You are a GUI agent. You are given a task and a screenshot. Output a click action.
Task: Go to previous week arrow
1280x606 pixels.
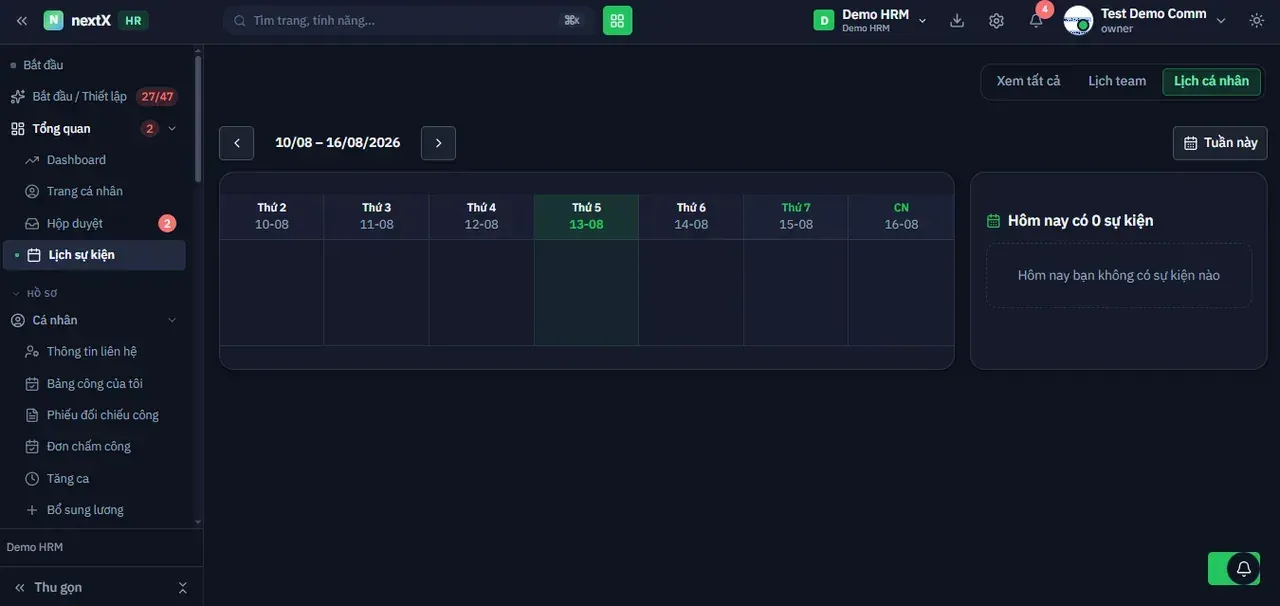point(236,143)
